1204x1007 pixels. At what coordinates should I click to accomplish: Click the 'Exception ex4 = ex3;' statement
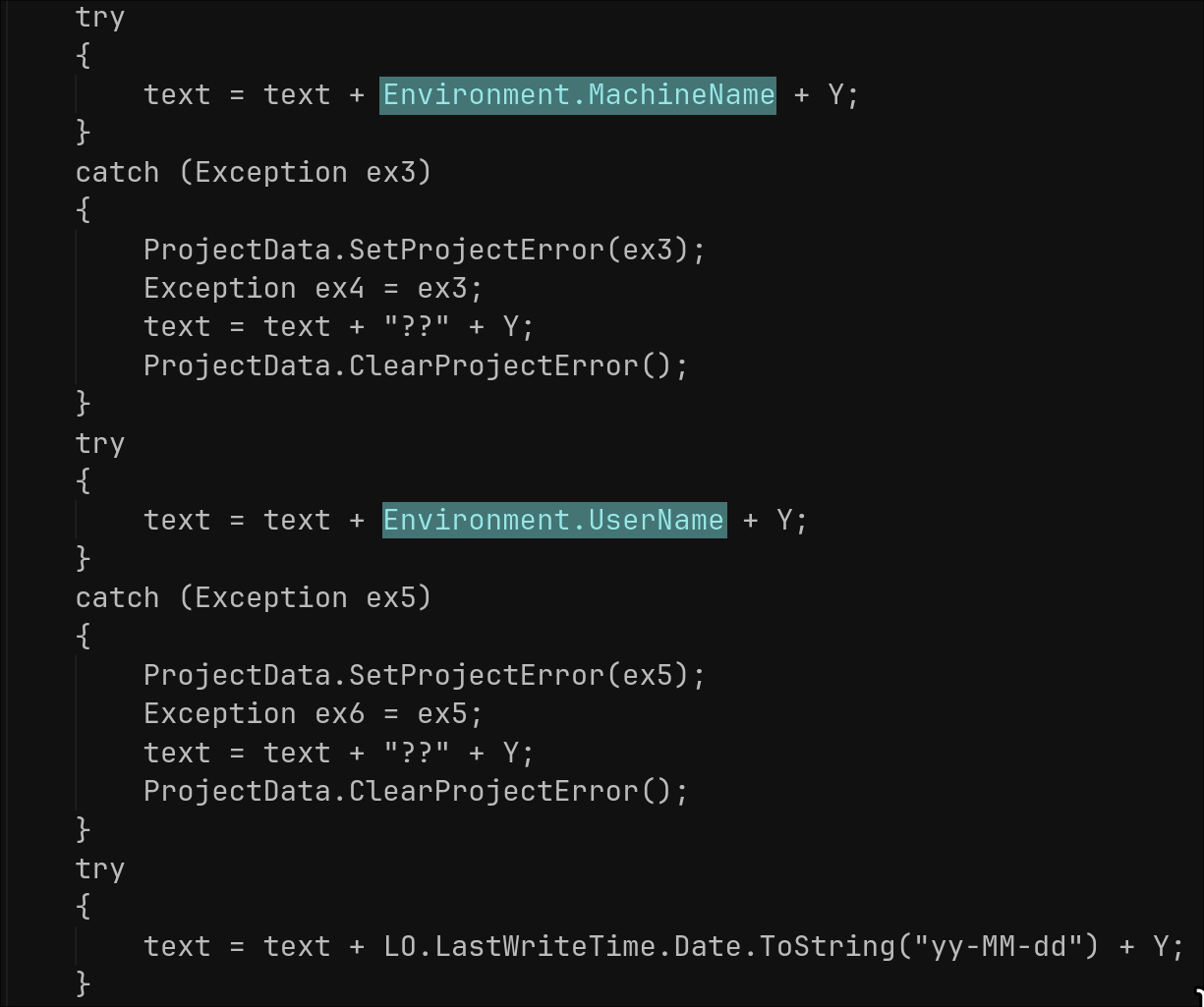coord(313,288)
